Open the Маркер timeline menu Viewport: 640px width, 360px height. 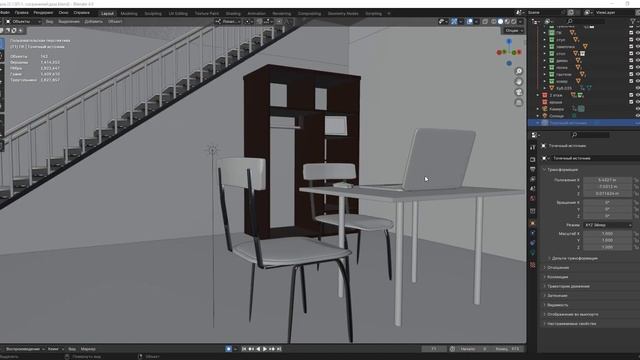(x=88, y=349)
